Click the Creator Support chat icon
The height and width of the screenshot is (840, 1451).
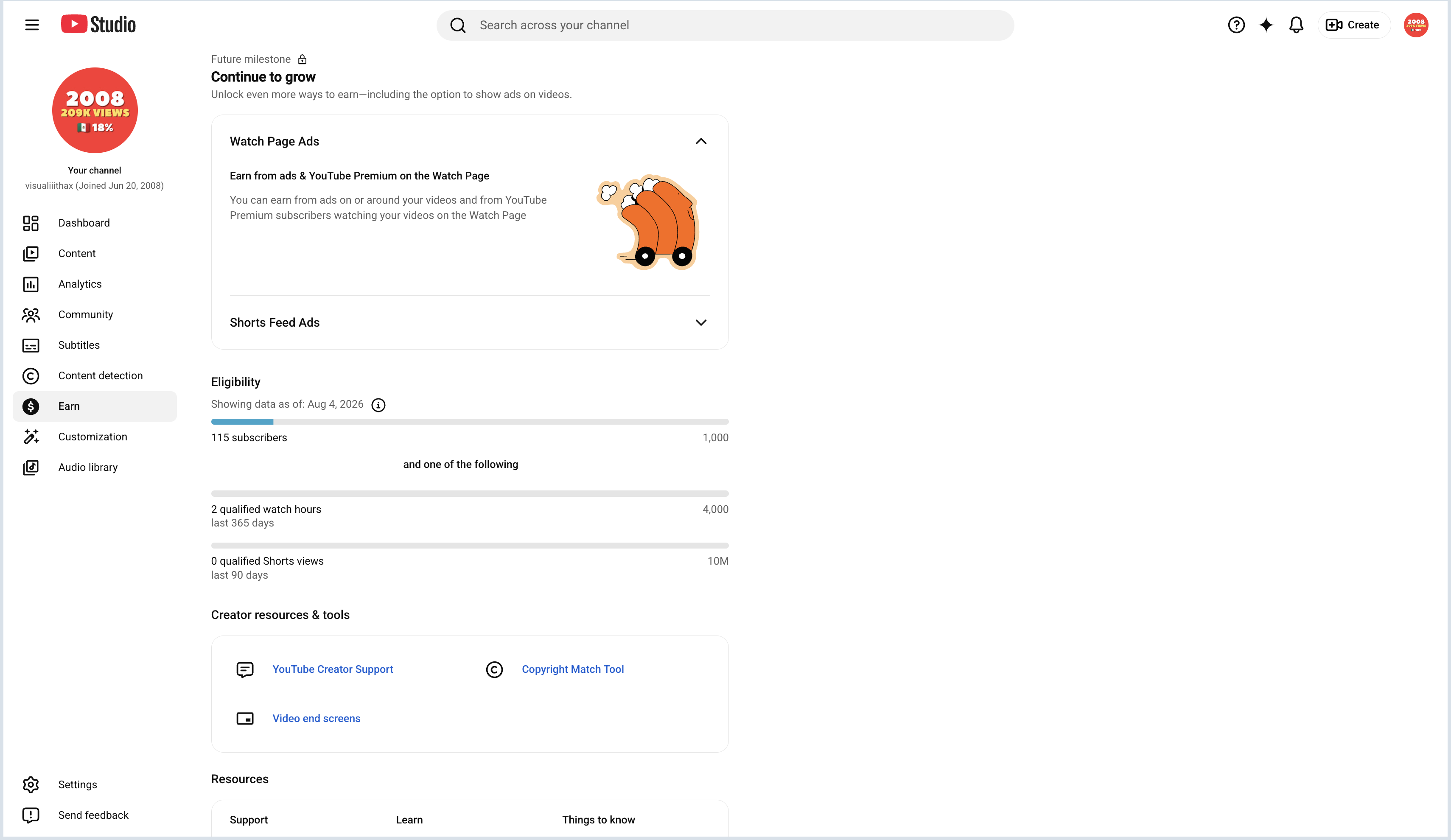[245, 669]
